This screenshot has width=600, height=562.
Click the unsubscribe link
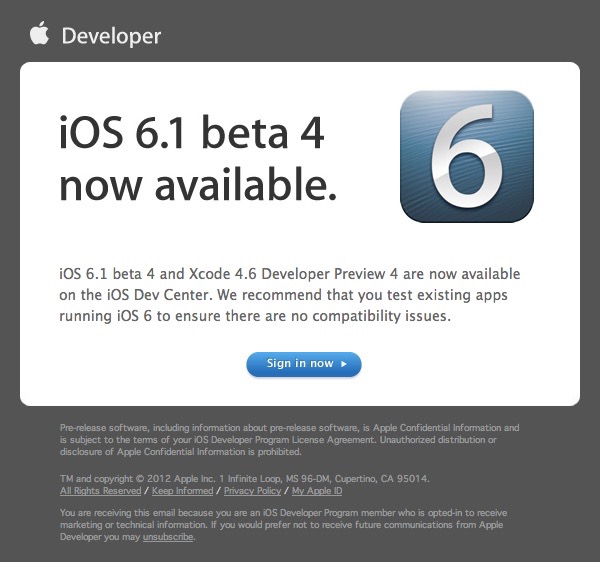168,537
